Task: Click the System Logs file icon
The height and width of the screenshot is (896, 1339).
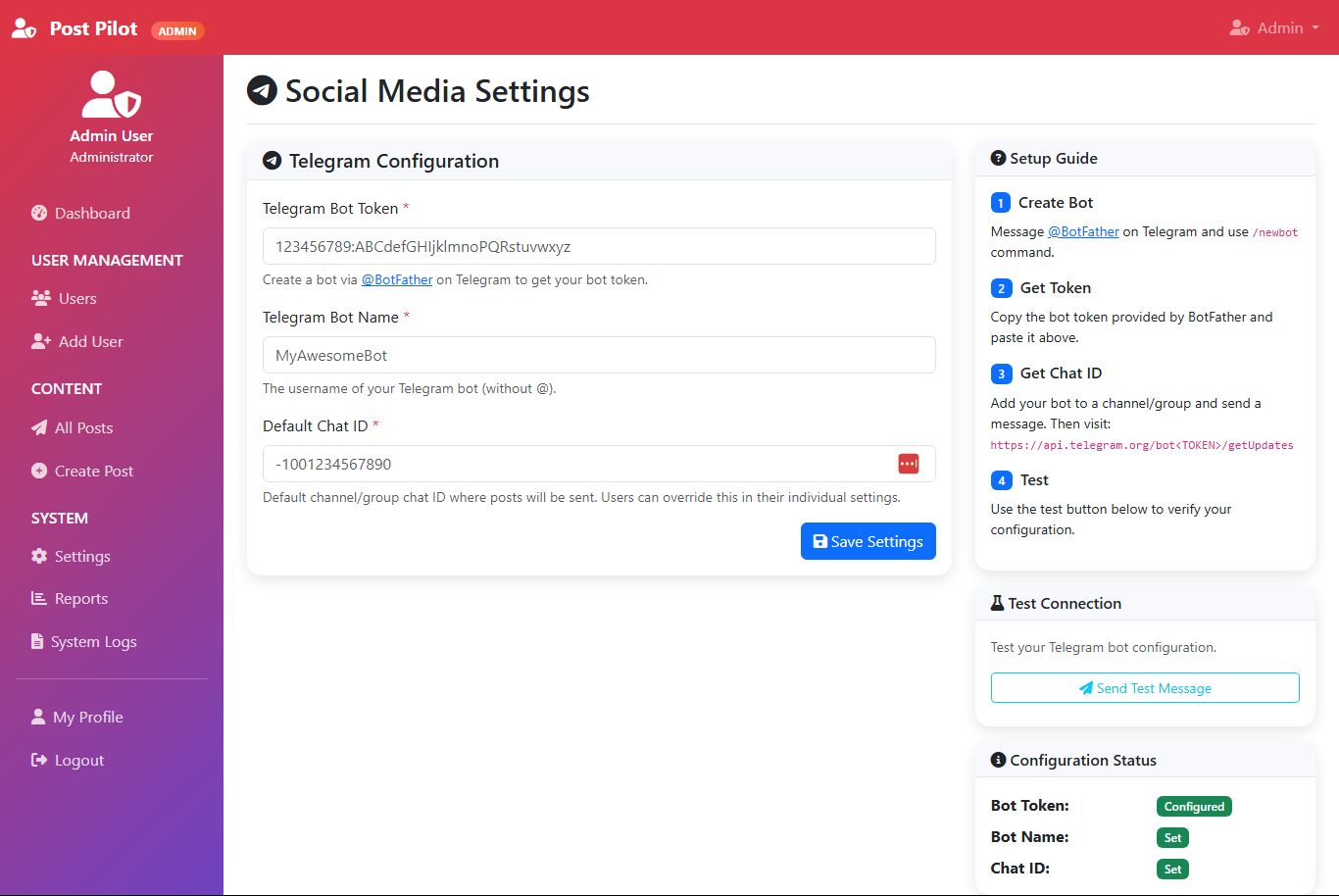Action: point(37,641)
